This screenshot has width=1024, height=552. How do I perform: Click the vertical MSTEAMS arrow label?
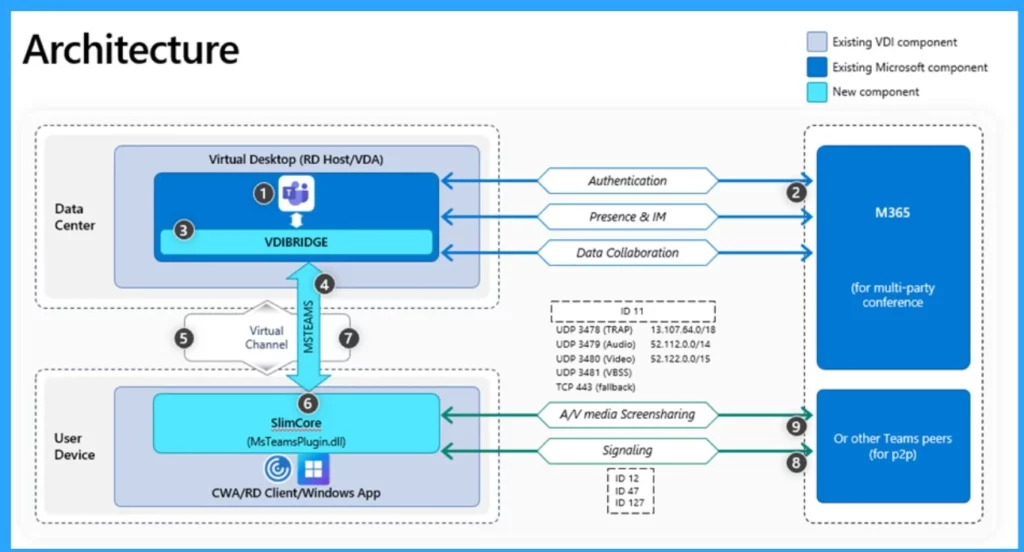tap(309, 327)
